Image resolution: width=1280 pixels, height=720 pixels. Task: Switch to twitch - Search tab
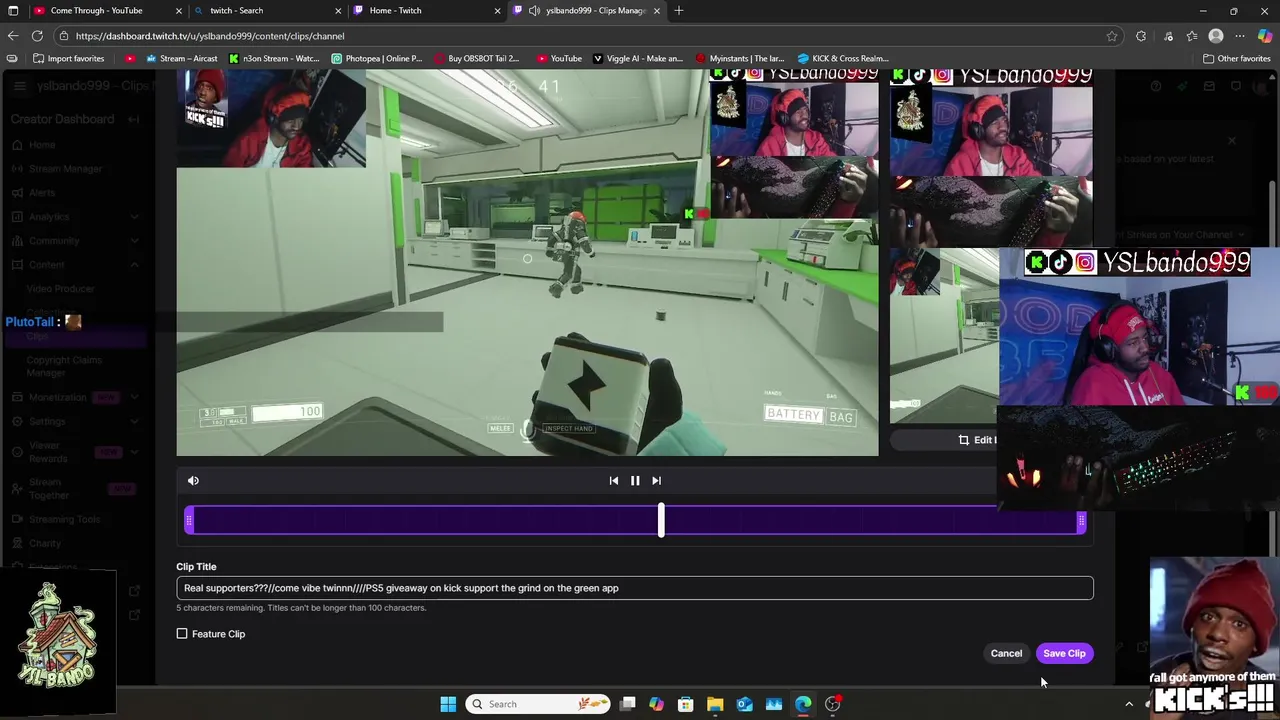[236, 10]
